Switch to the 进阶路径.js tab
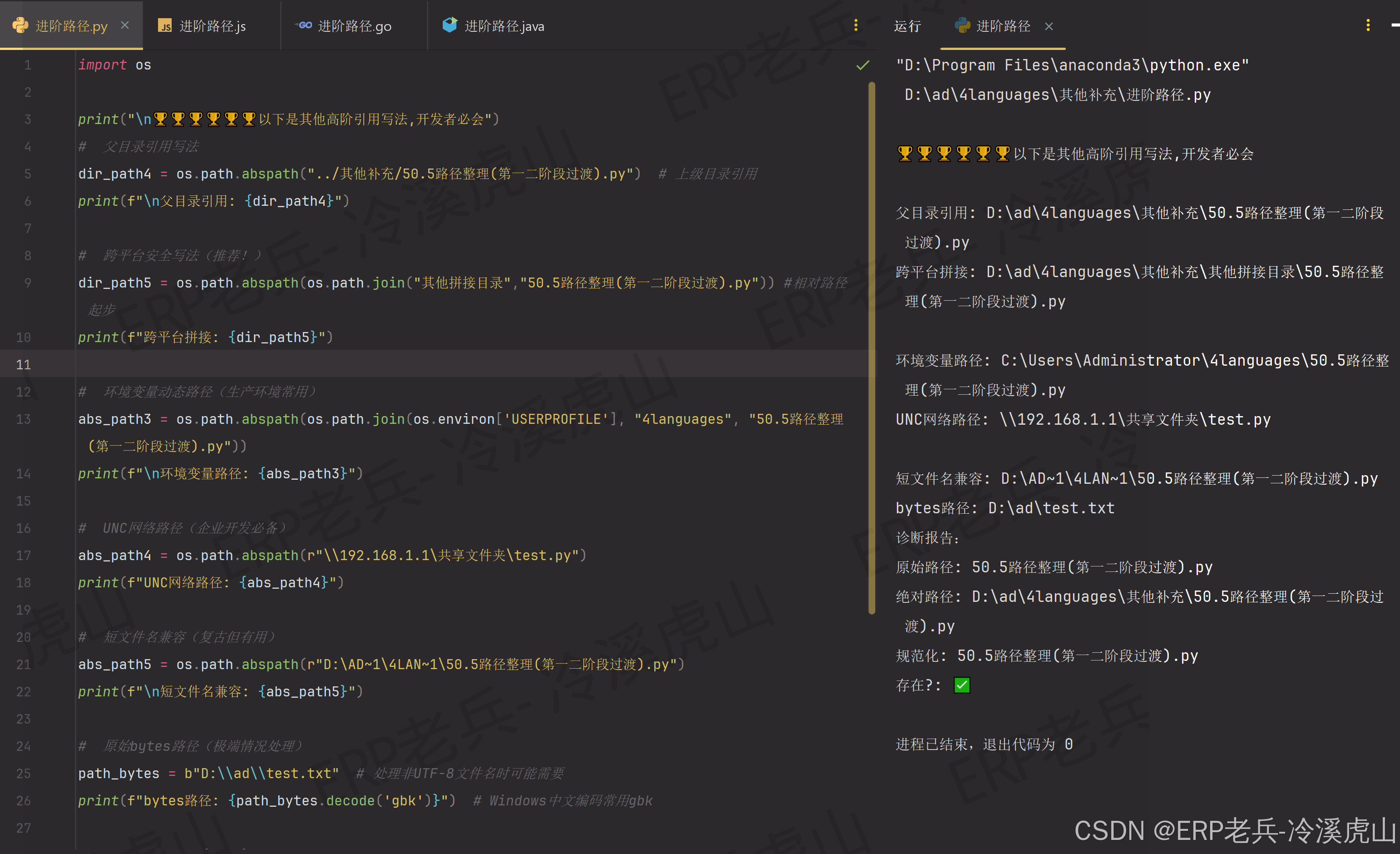Image resolution: width=1400 pixels, height=854 pixels. tap(212, 26)
